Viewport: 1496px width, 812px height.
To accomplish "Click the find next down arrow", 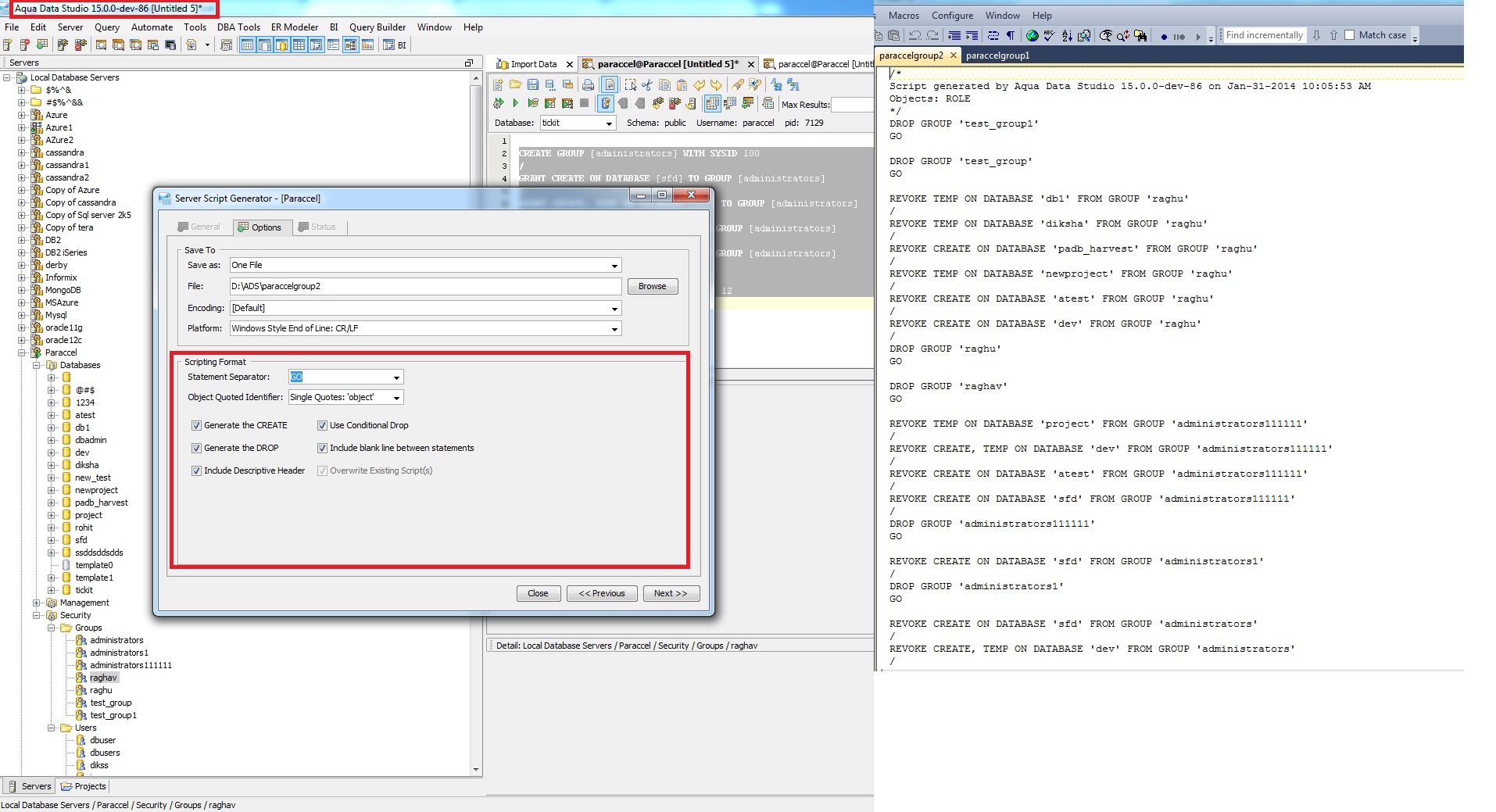I will click(x=1317, y=35).
